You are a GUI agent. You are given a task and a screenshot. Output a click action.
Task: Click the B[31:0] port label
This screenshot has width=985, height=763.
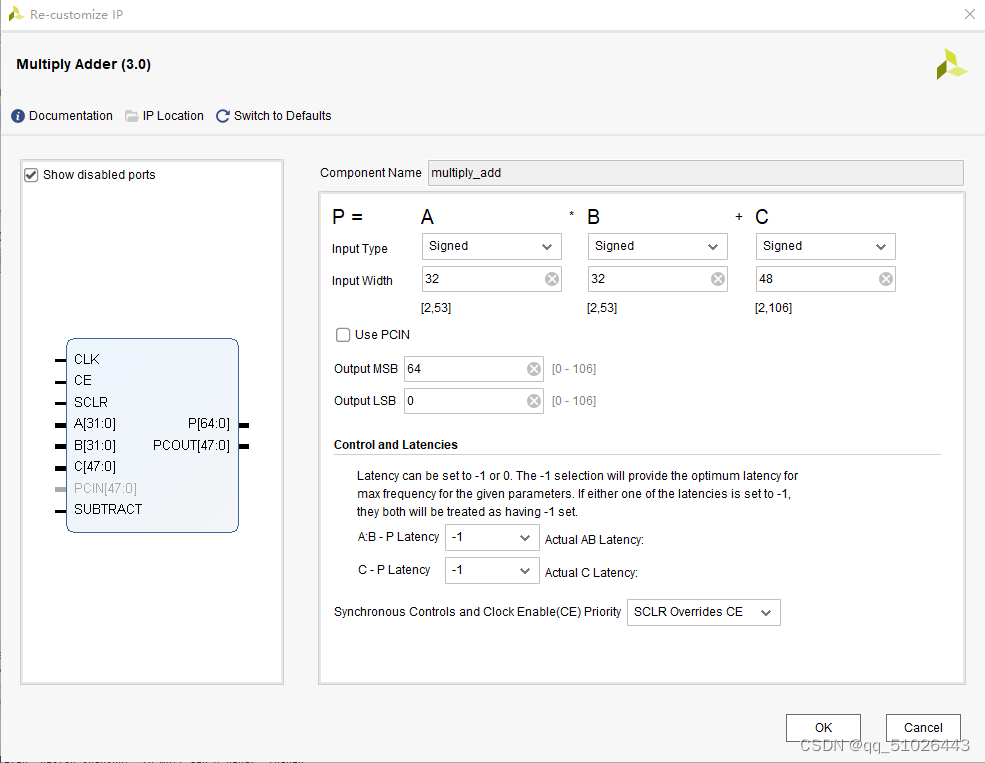tap(95, 445)
